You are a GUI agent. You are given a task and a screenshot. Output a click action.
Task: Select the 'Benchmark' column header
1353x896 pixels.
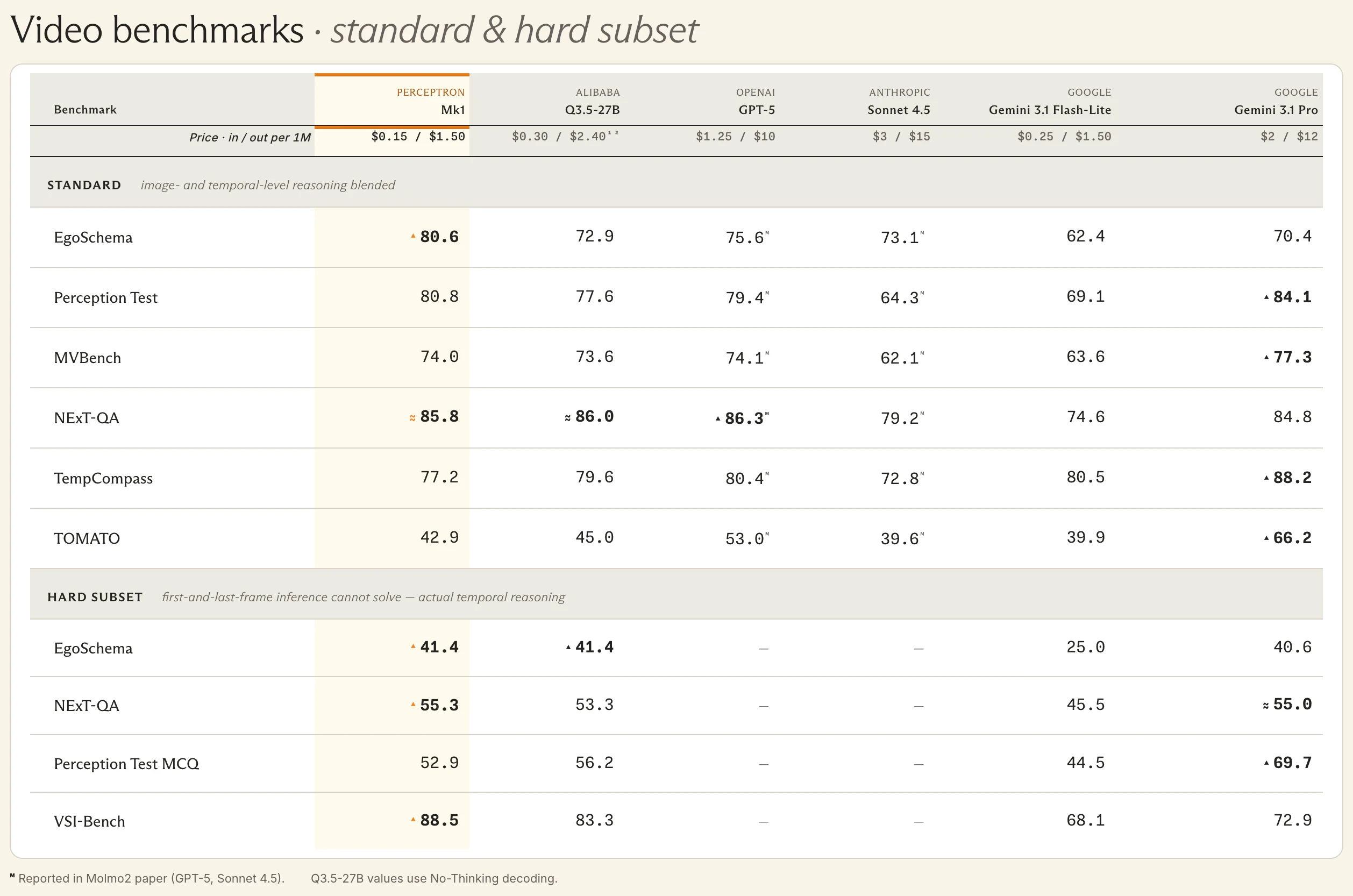pos(85,110)
